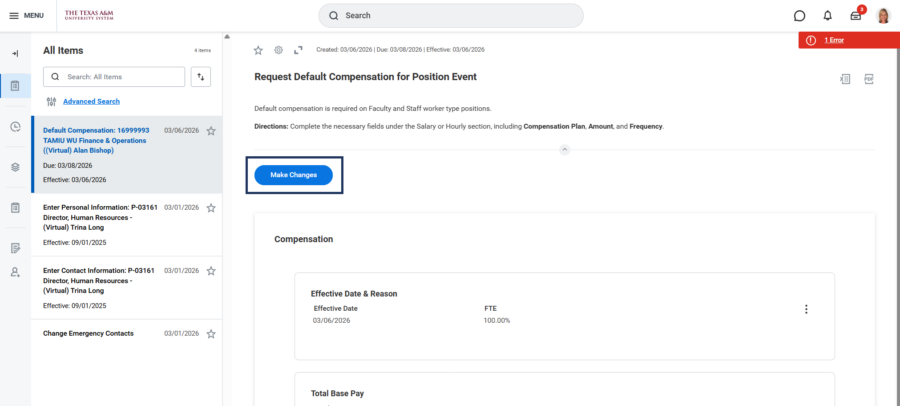The height and width of the screenshot is (406, 900).
Task: Open My Tasks inbox icon in header
Action: pos(855,16)
